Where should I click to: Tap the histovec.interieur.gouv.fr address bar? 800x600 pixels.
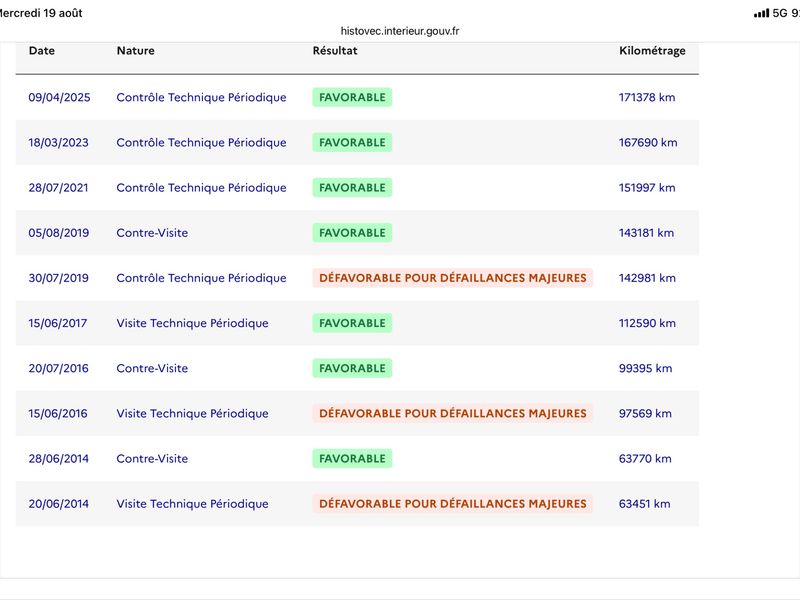pos(399,31)
